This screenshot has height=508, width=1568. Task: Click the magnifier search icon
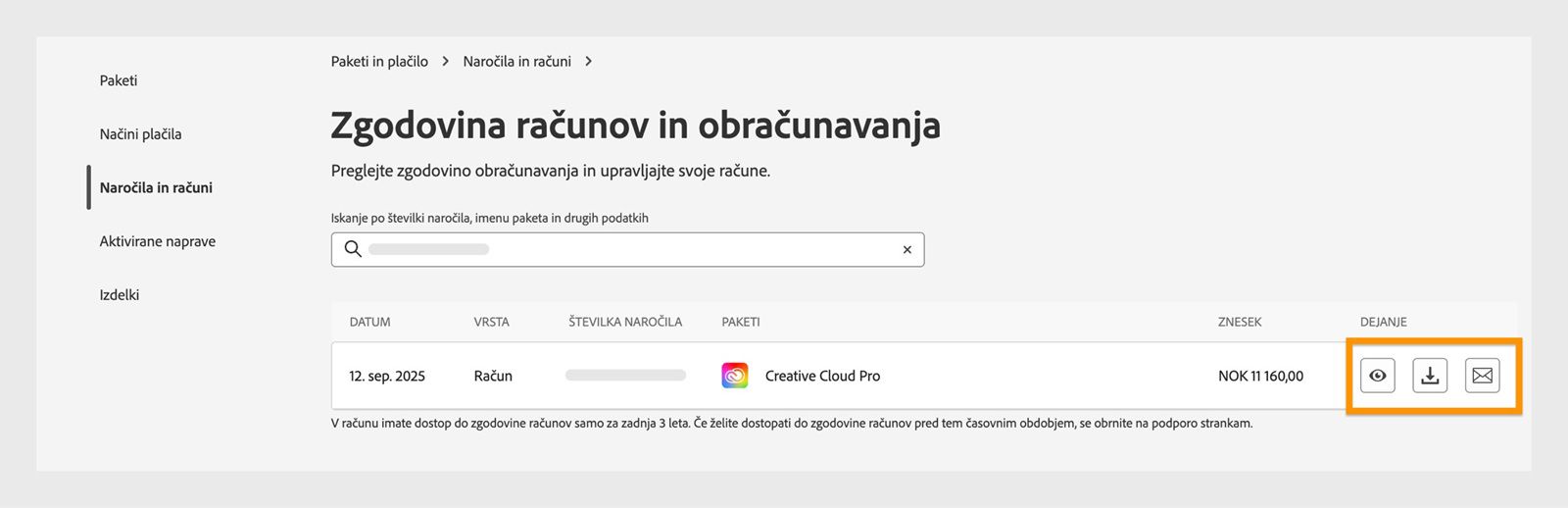point(353,249)
